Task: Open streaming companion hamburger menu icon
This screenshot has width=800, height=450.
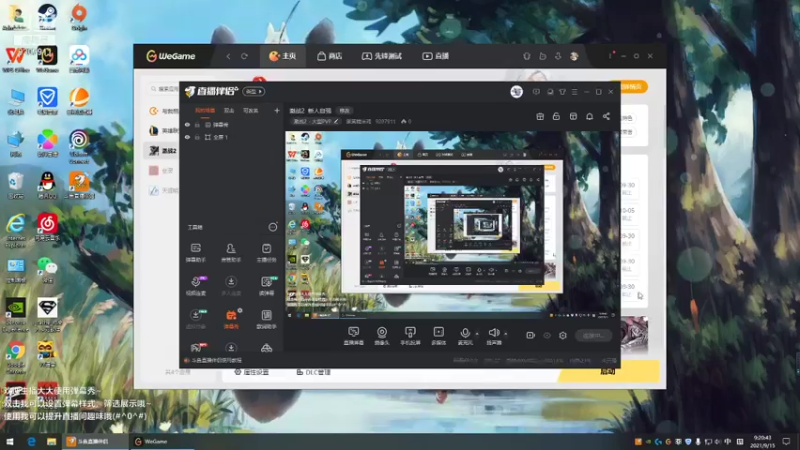Action: [574, 92]
